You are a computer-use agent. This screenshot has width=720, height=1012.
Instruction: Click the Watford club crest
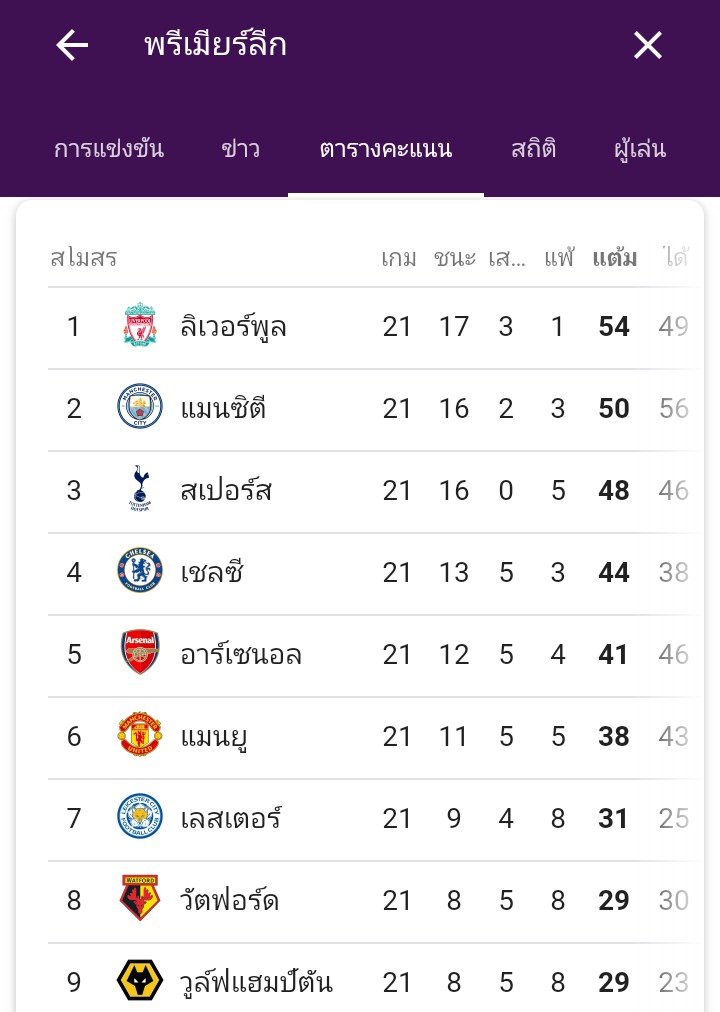(x=140, y=898)
